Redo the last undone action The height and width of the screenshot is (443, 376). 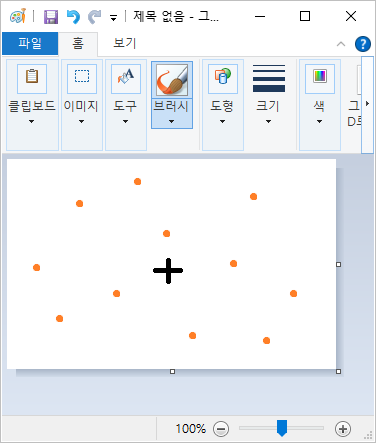tap(95, 16)
